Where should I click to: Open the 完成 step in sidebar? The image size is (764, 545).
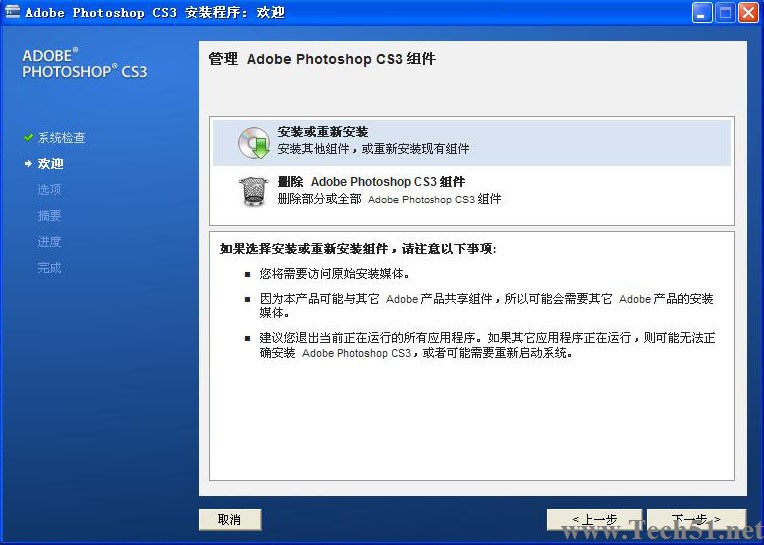tap(50, 268)
